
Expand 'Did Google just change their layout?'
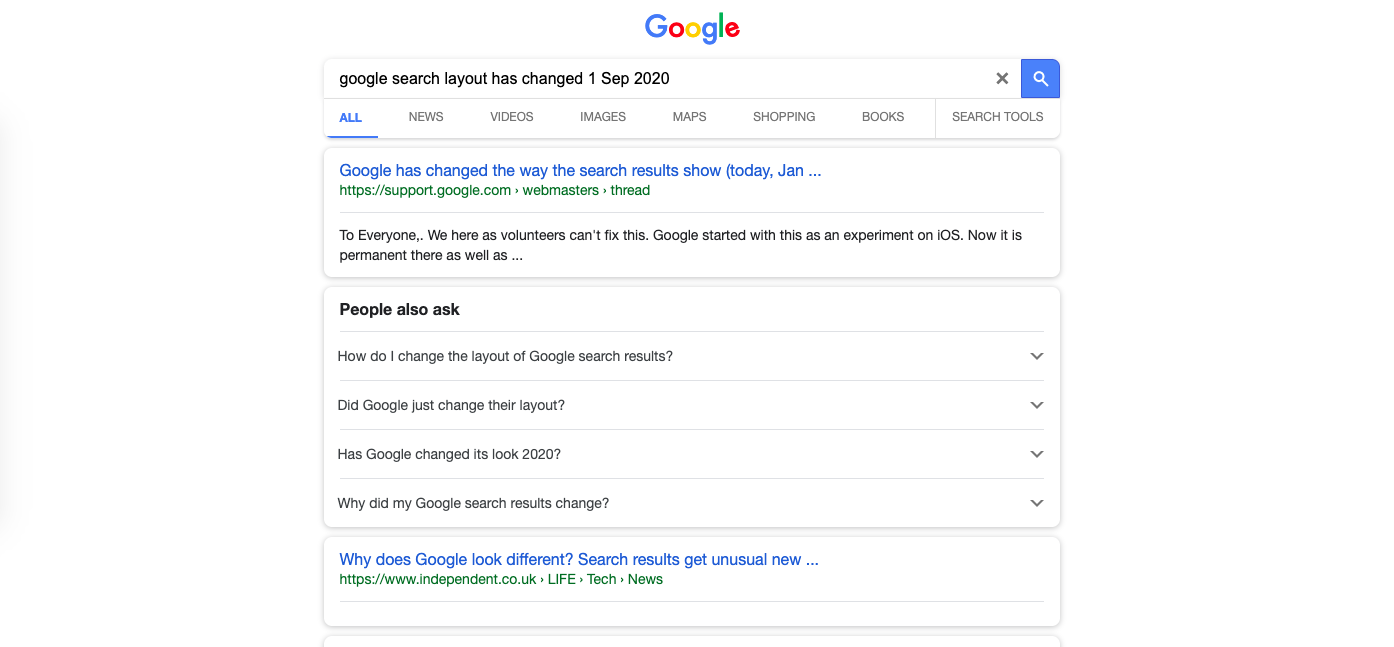point(451,405)
